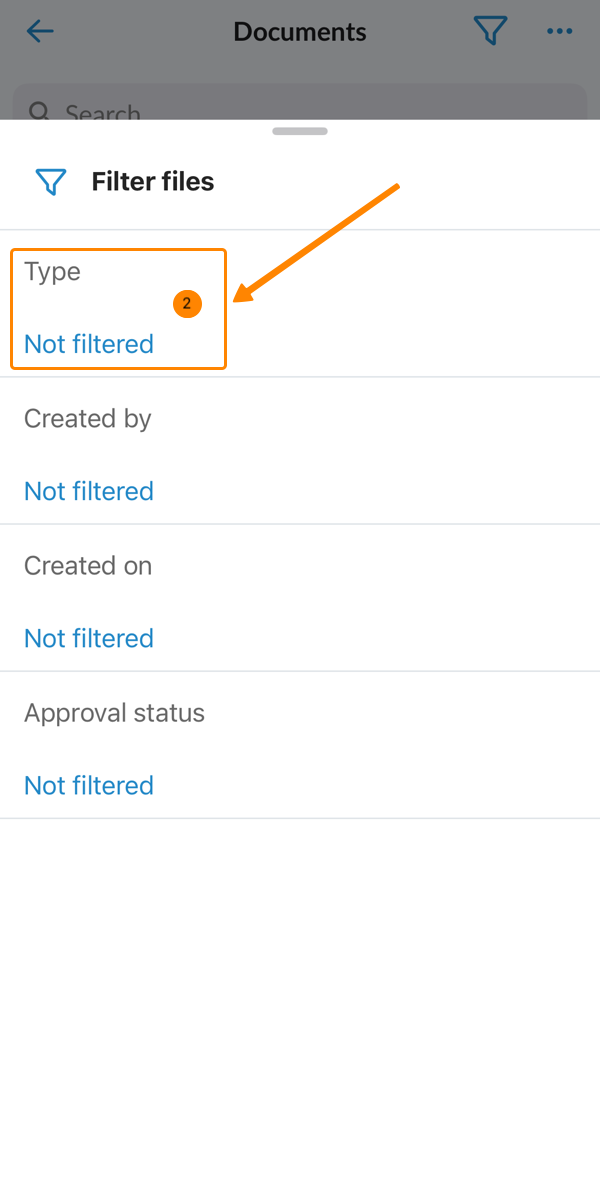Click the funnel icon next to Filter files
Viewport: 600px width, 1188px height.
pyautogui.click(x=50, y=182)
